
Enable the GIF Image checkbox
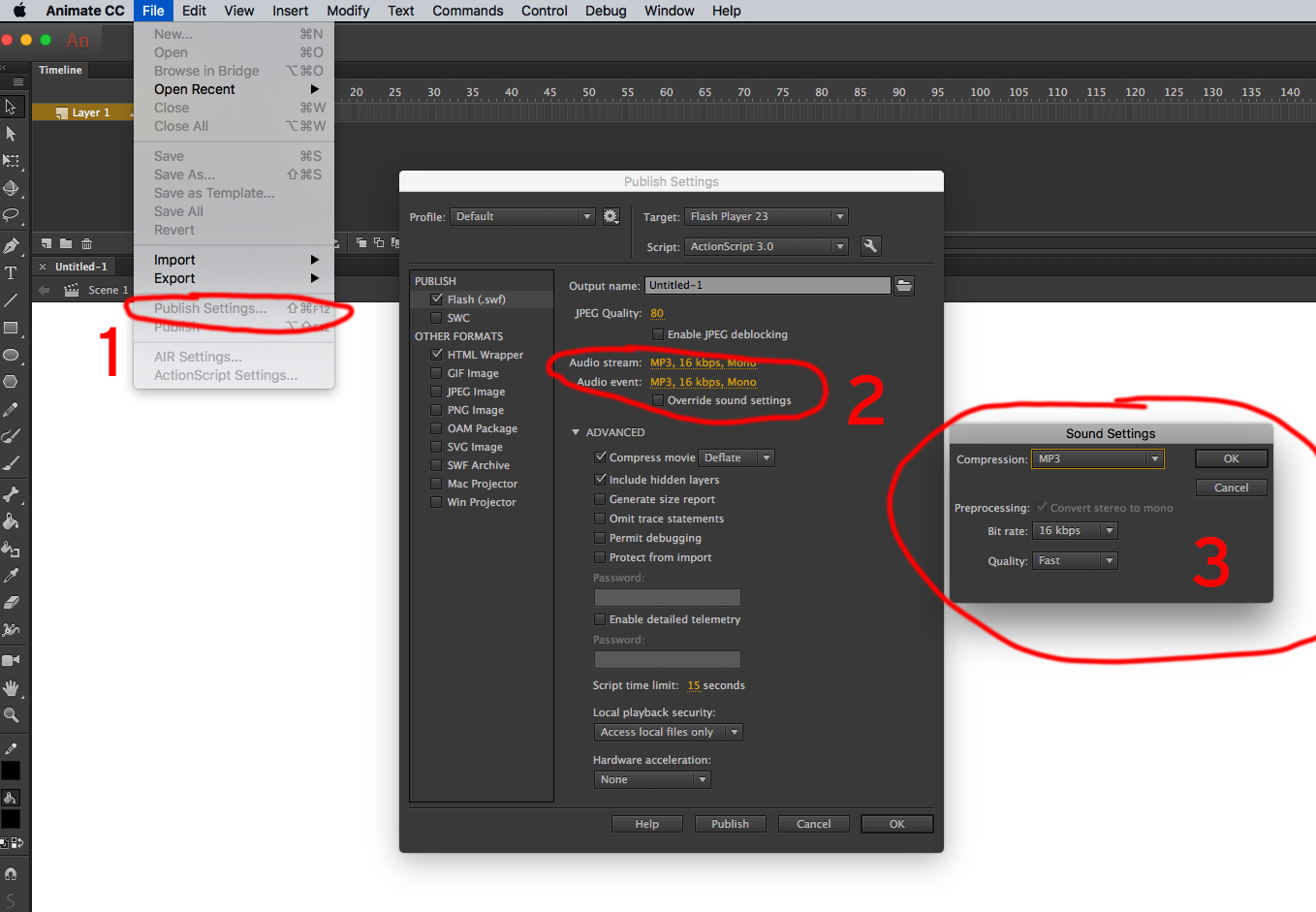coord(437,373)
